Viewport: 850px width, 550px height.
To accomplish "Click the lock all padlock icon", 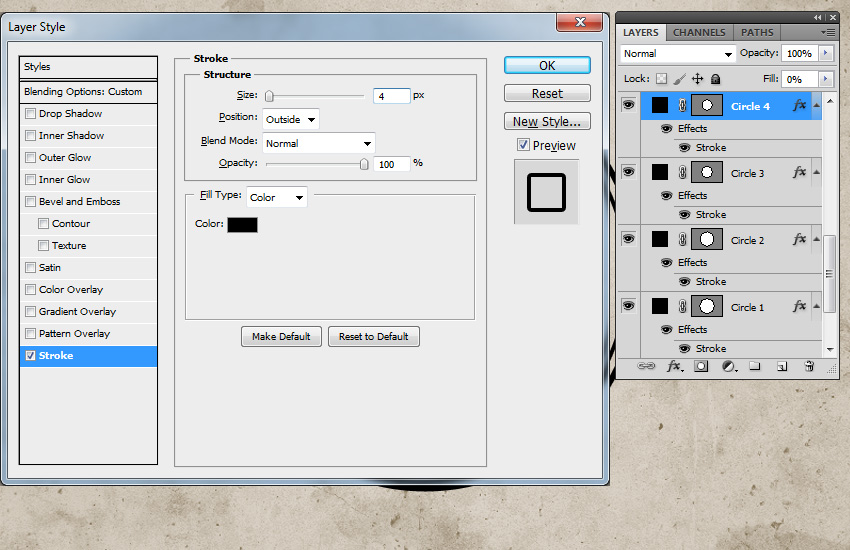I will [x=715, y=79].
